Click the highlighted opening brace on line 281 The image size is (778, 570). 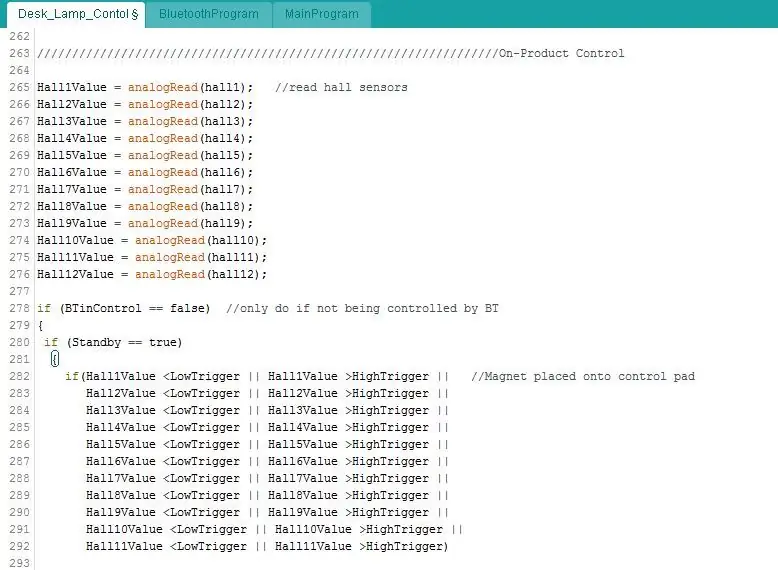coord(55,359)
